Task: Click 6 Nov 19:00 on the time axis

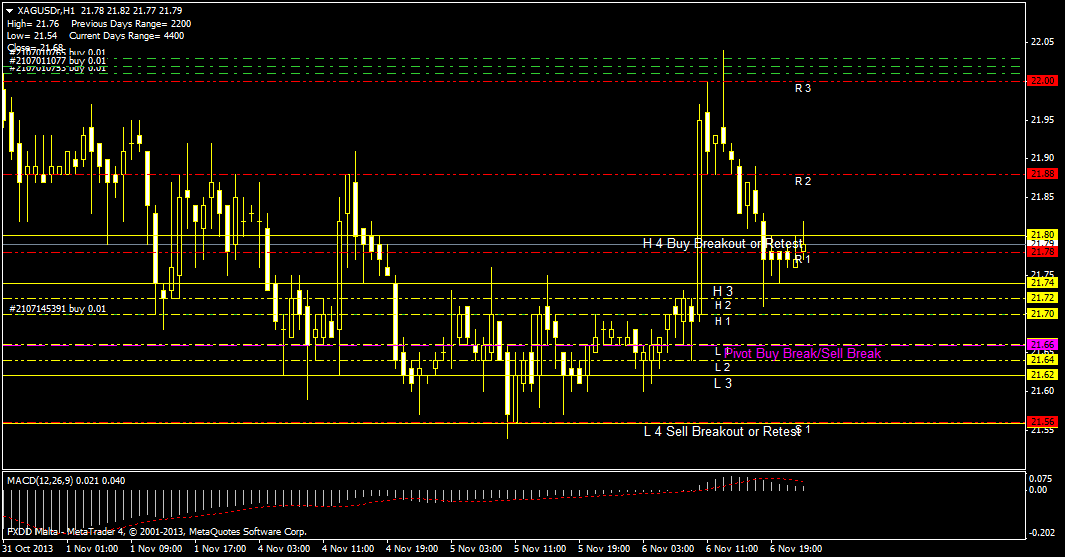Action: [x=796, y=549]
